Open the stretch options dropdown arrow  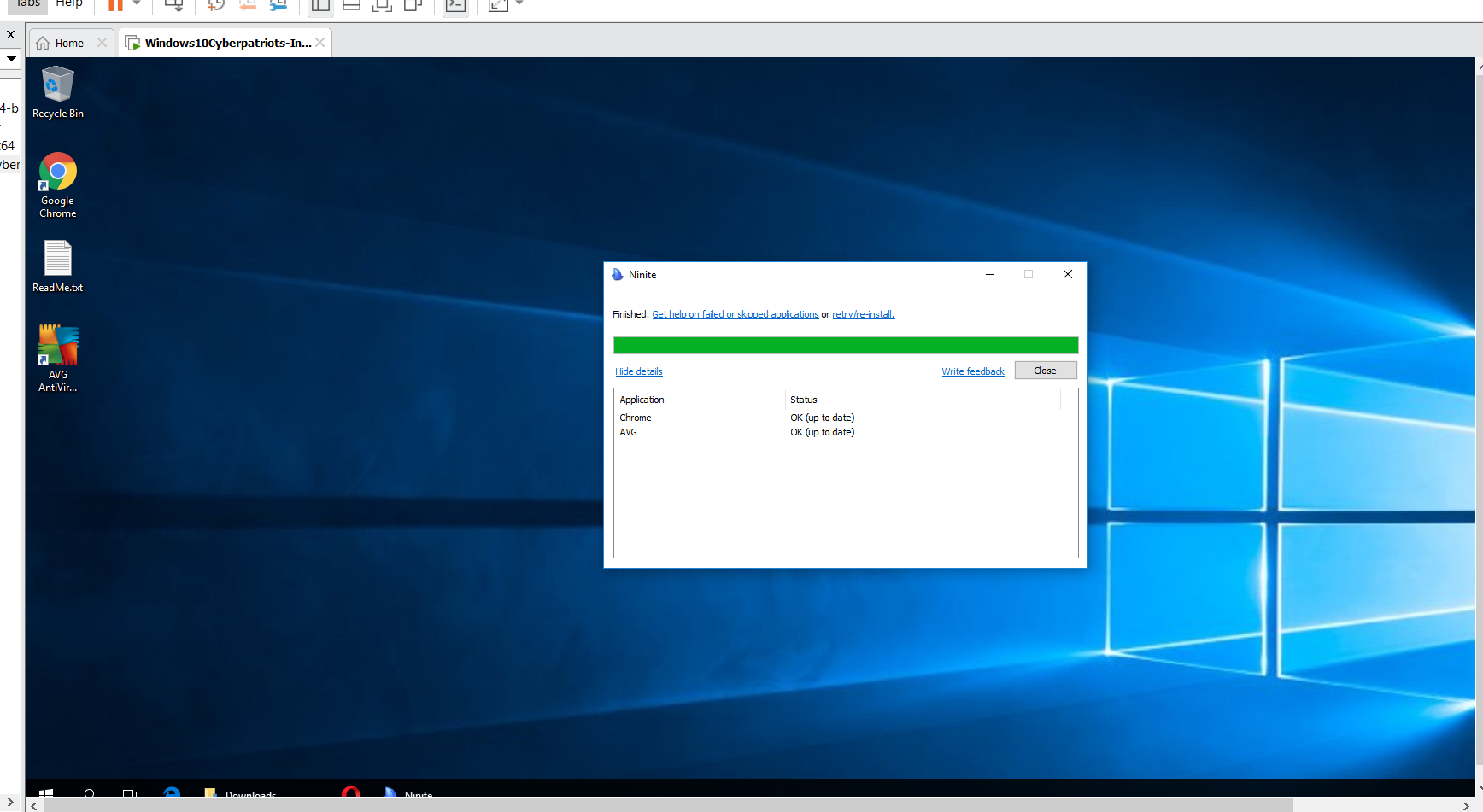coord(519,3)
